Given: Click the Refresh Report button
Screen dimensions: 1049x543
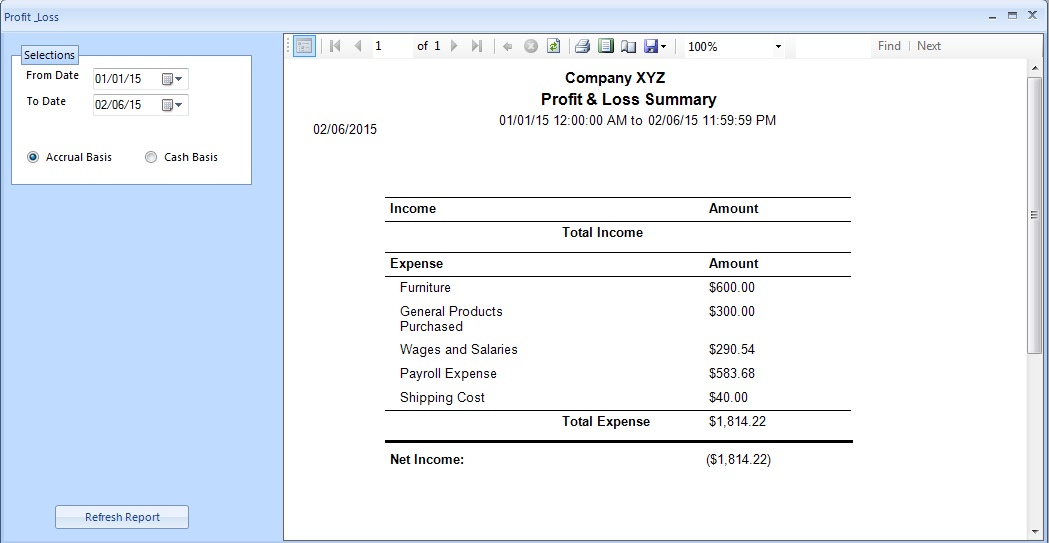Looking at the screenshot, I should pyautogui.click(x=122, y=517).
